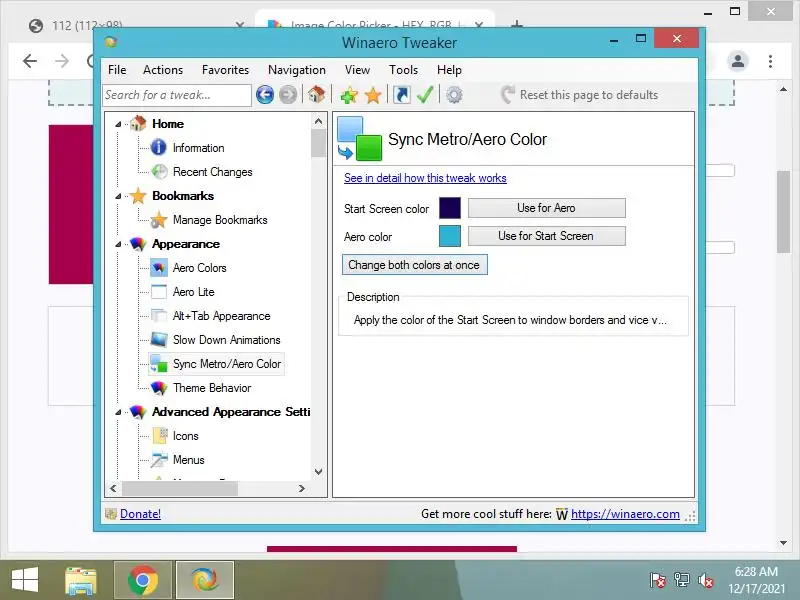This screenshot has height=600, width=800.
Task: Collapse the Home tree node
Action: pyautogui.click(x=118, y=124)
